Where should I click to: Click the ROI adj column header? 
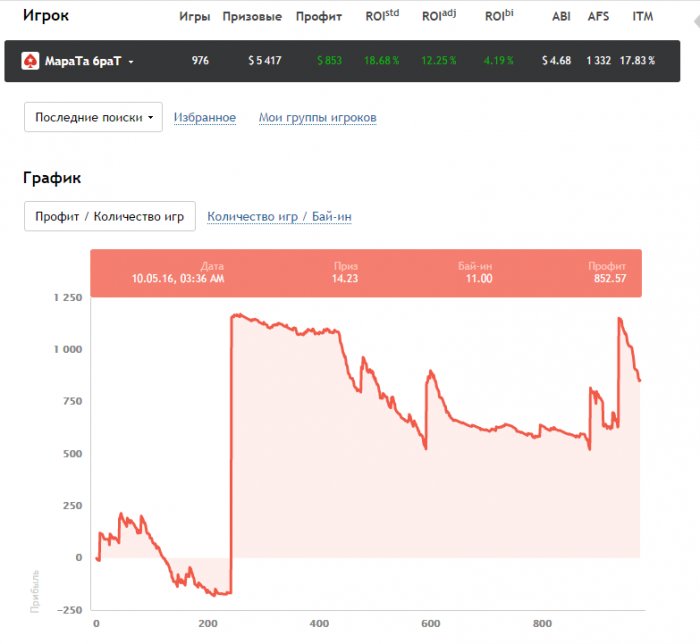pyautogui.click(x=438, y=17)
